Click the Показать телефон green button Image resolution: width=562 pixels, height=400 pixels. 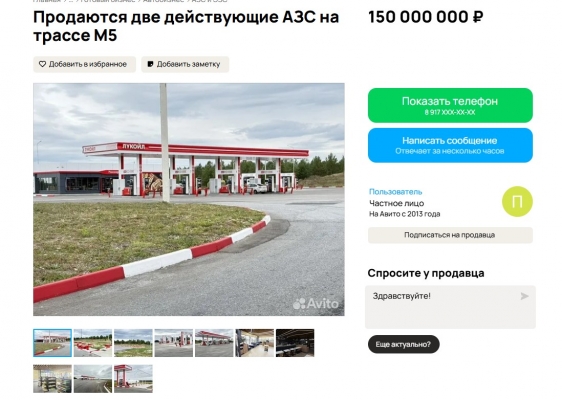(450, 105)
